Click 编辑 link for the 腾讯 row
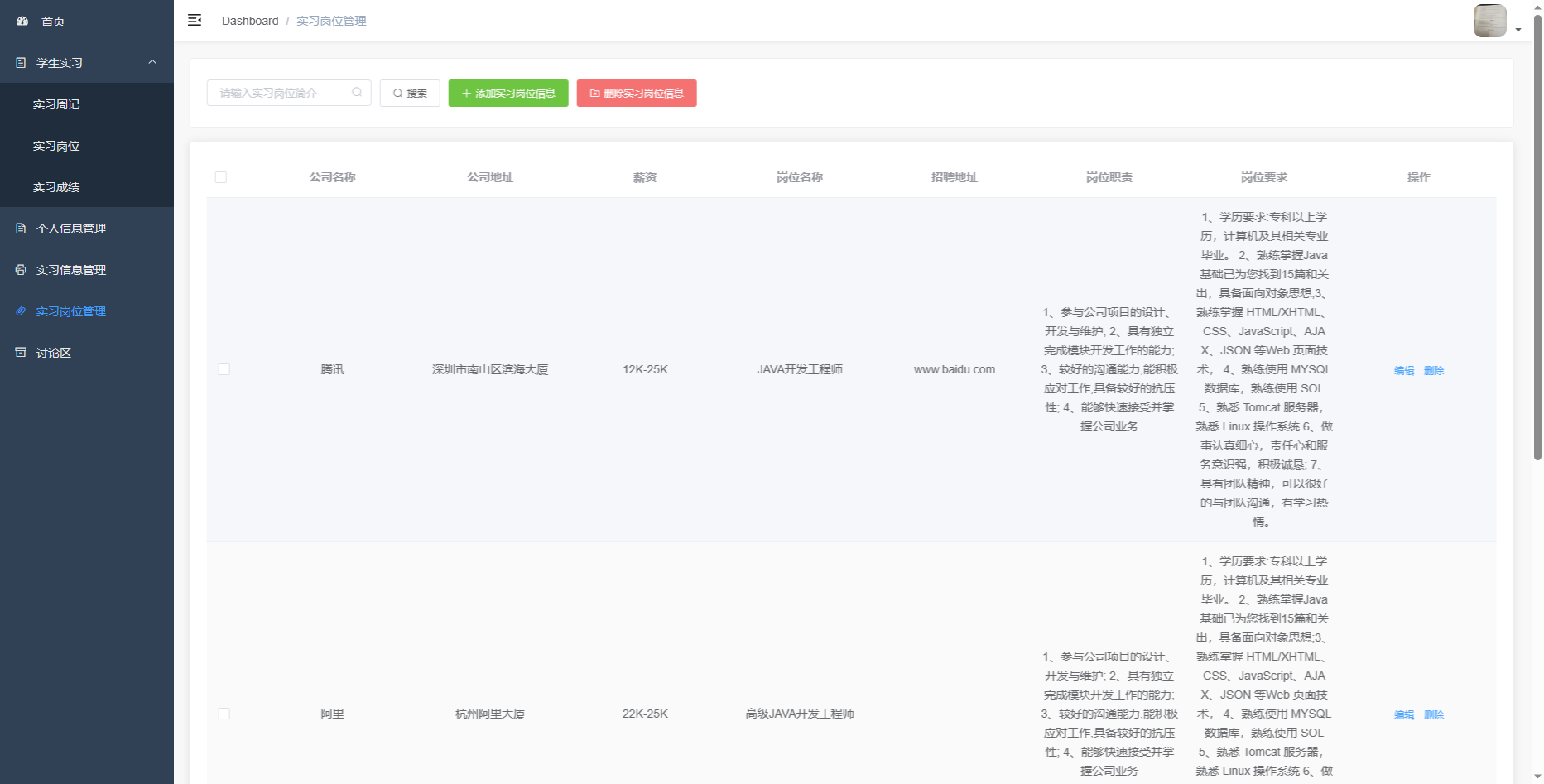The width and height of the screenshot is (1544, 784). click(1404, 370)
